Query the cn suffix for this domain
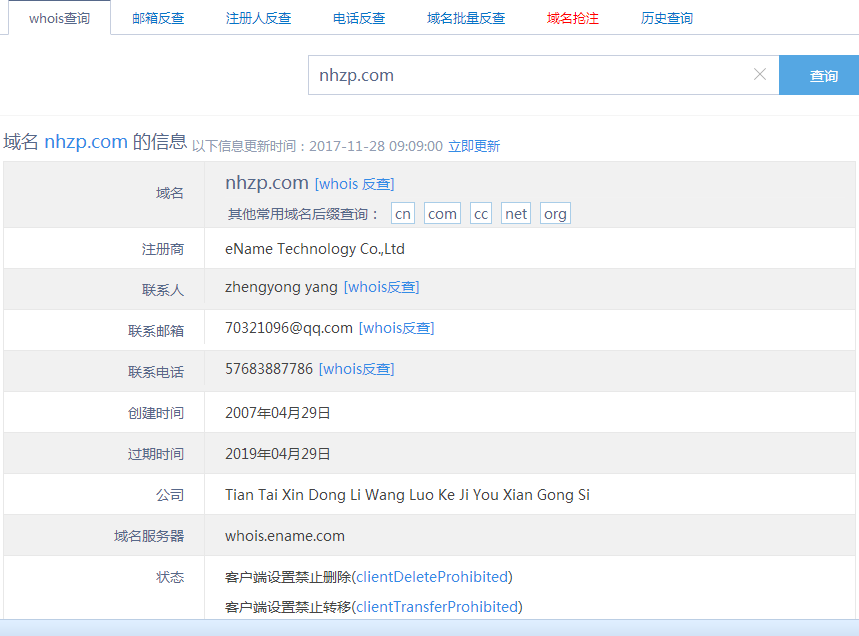The image size is (859, 636). point(403,213)
